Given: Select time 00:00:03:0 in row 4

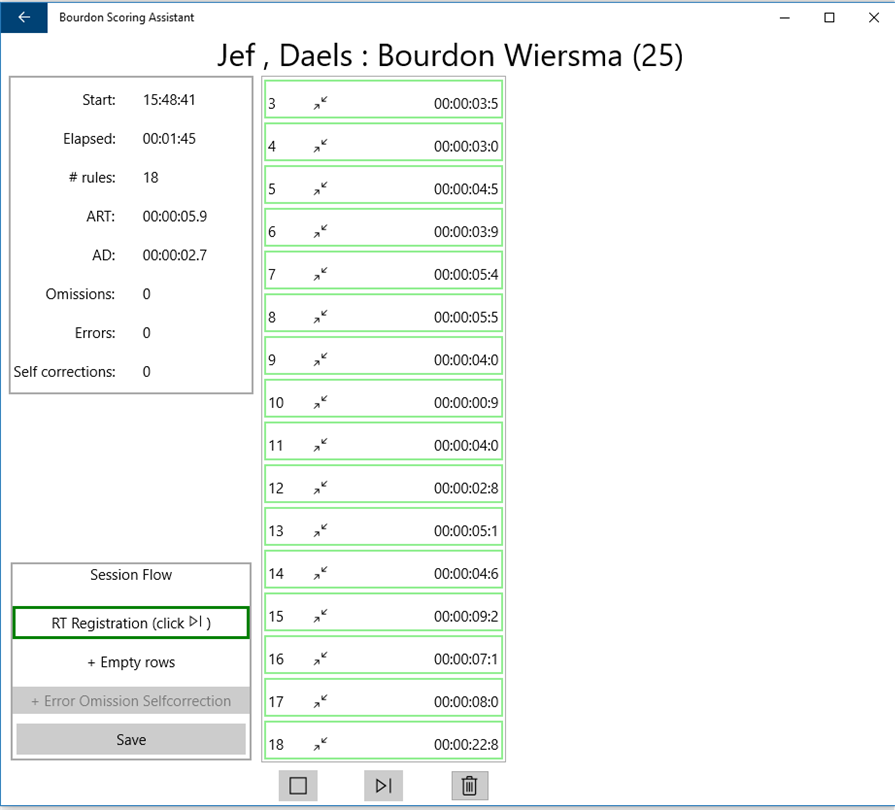Looking at the screenshot, I should 466,146.
